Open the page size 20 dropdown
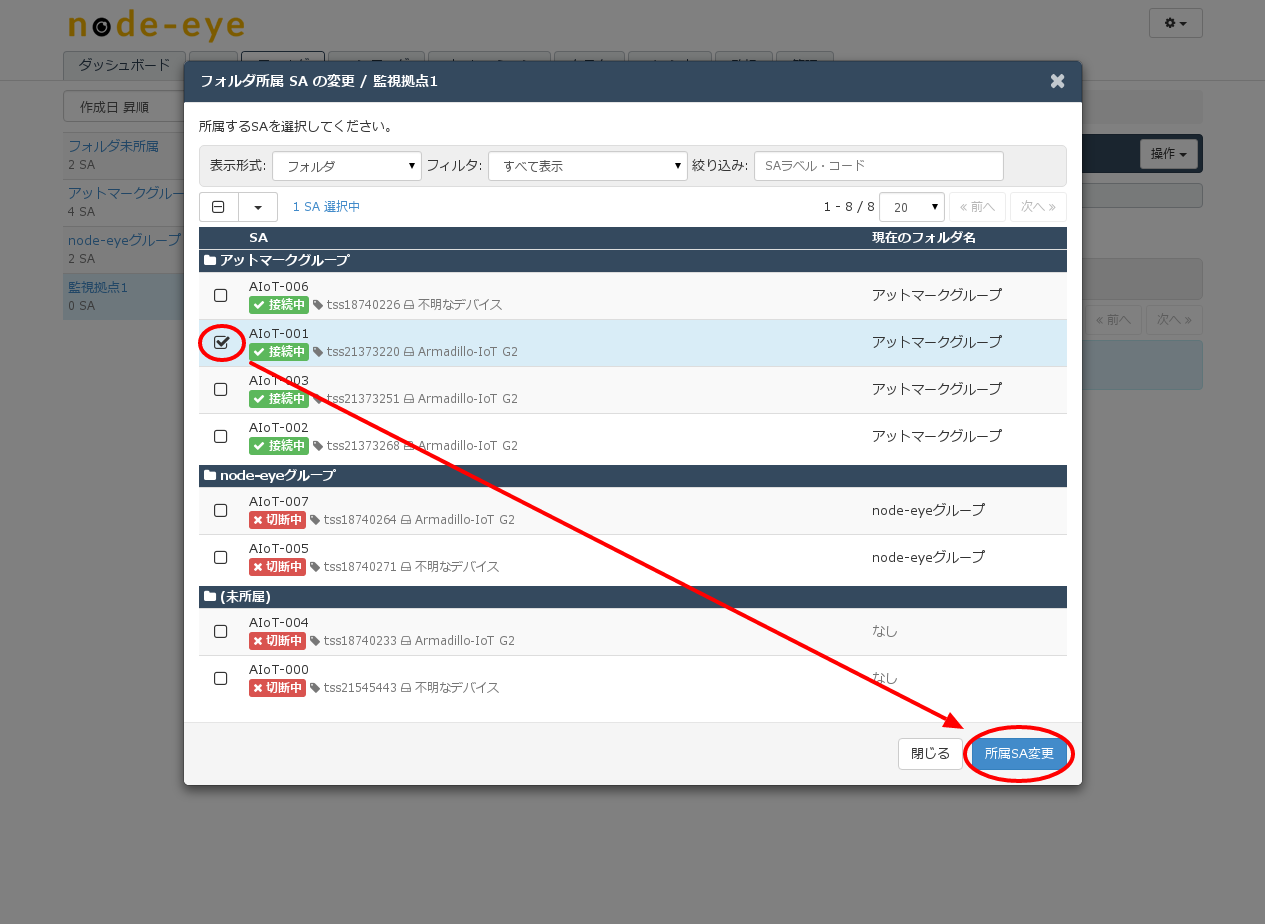 pos(912,207)
